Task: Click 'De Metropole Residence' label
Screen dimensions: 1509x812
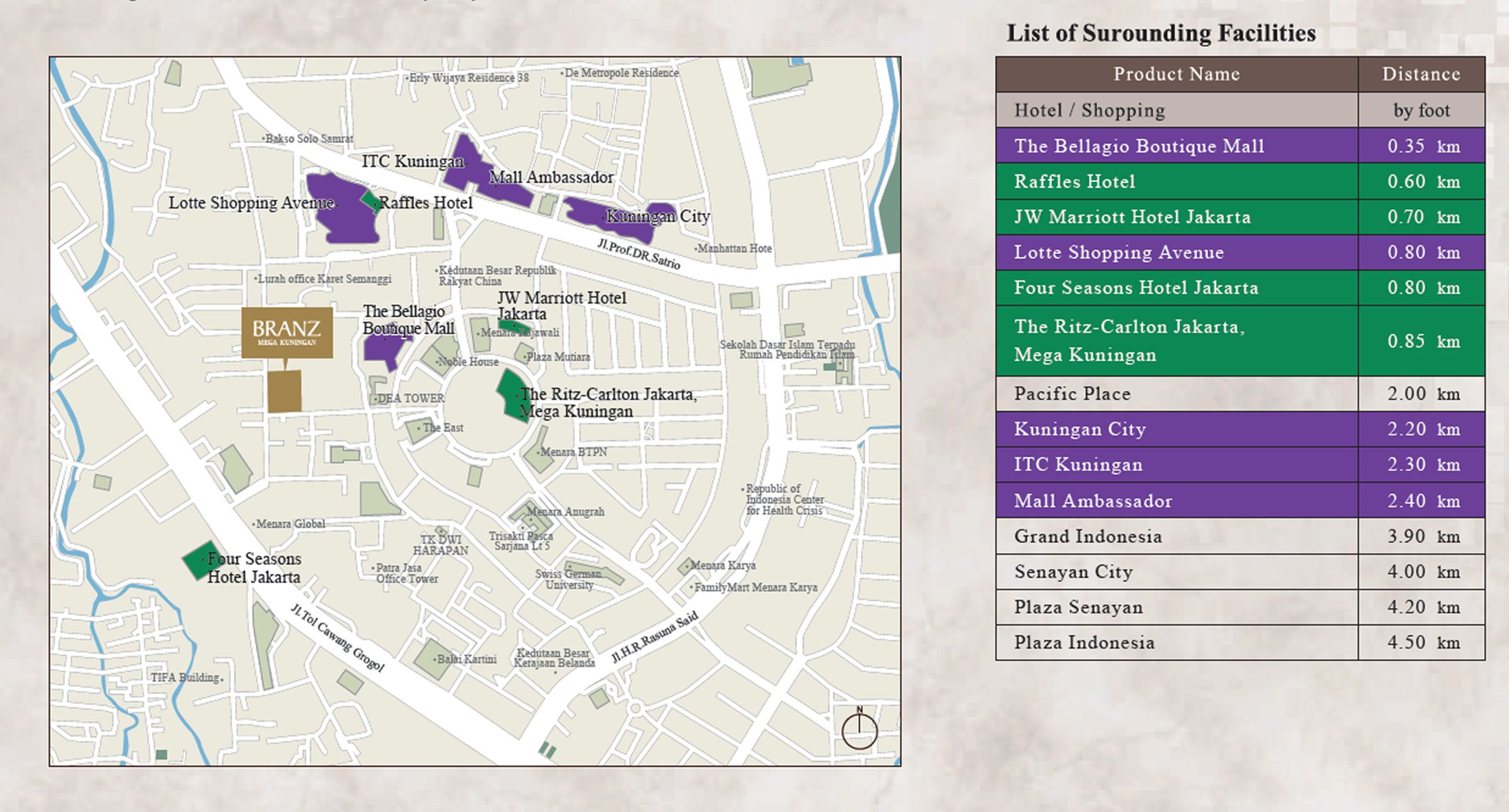Action: [621, 73]
